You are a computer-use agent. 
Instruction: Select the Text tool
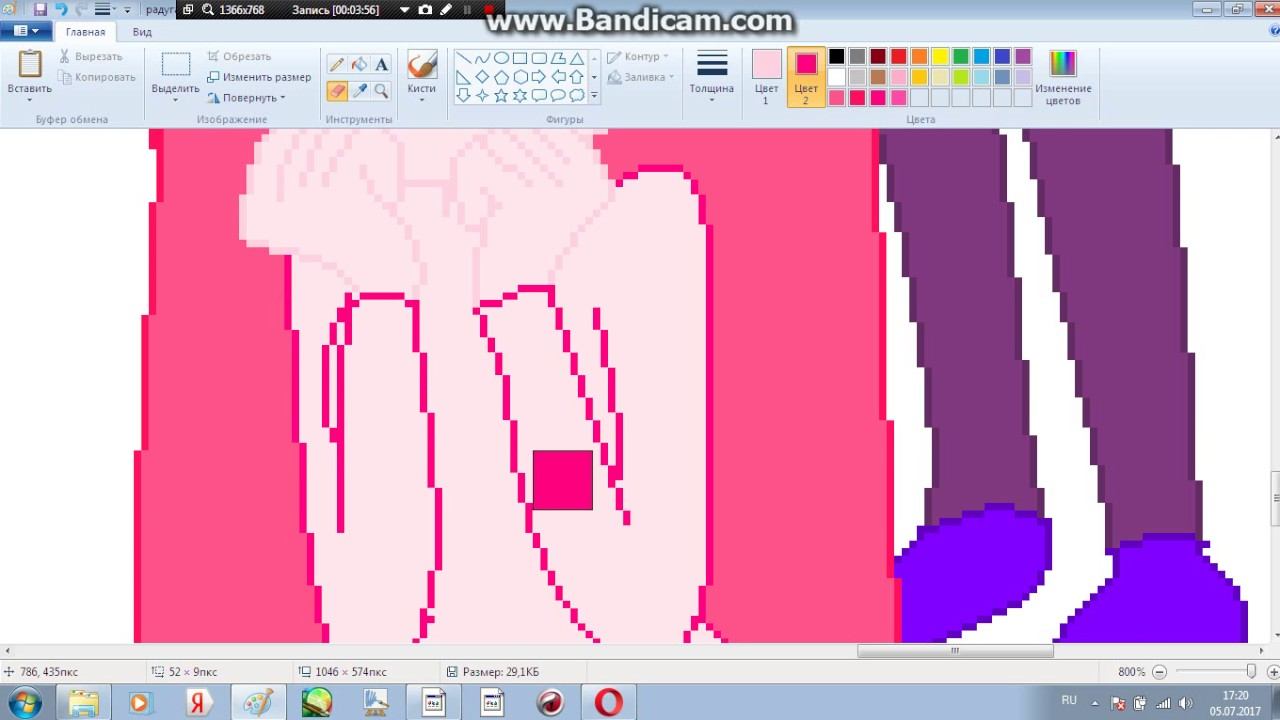click(x=381, y=65)
